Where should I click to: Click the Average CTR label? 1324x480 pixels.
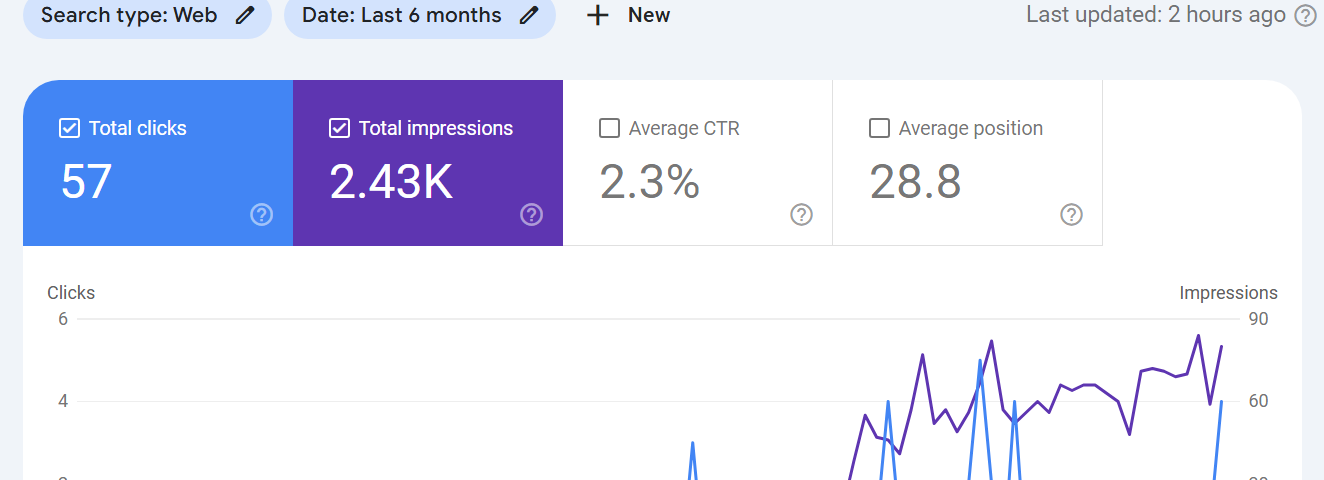point(684,128)
